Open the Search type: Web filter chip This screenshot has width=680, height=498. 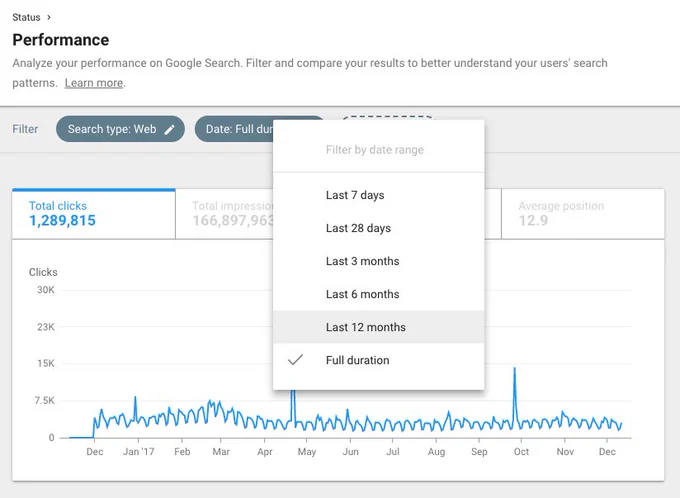[x=120, y=129]
